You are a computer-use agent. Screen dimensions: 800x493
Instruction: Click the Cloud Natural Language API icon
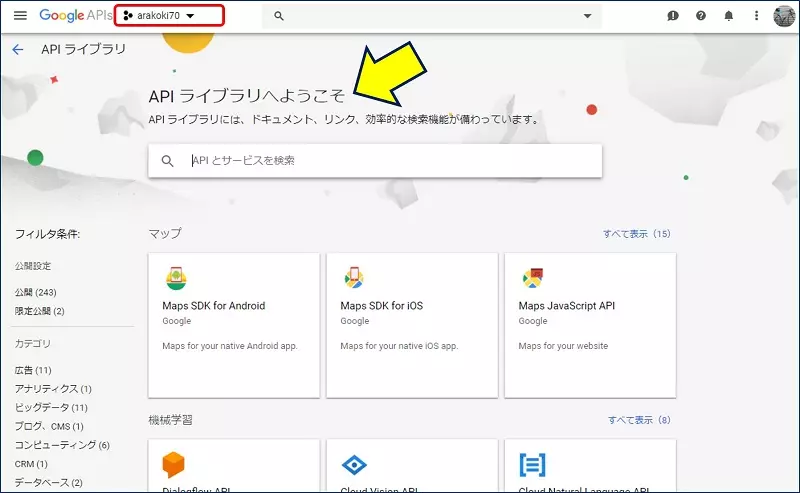(532, 465)
